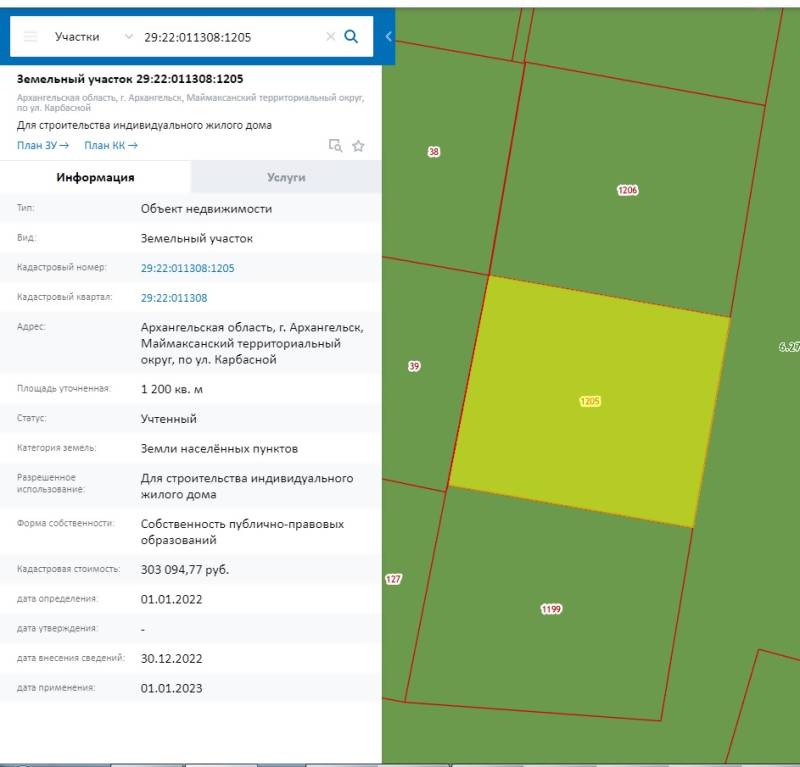
Task: Click parcel 127 label on map
Action: [x=393, y=579]
